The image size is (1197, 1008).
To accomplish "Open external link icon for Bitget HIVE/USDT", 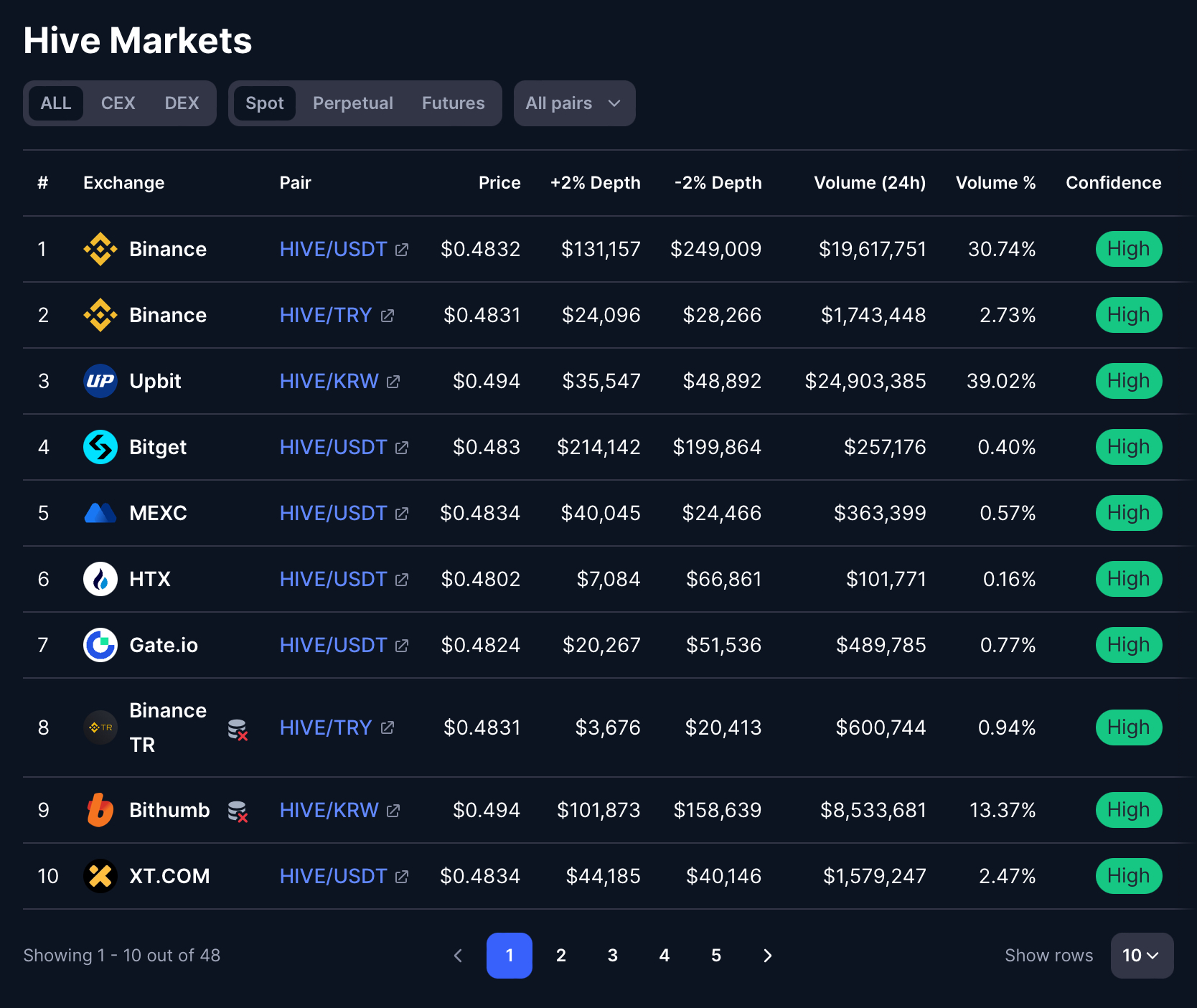I will coord(402,448).
